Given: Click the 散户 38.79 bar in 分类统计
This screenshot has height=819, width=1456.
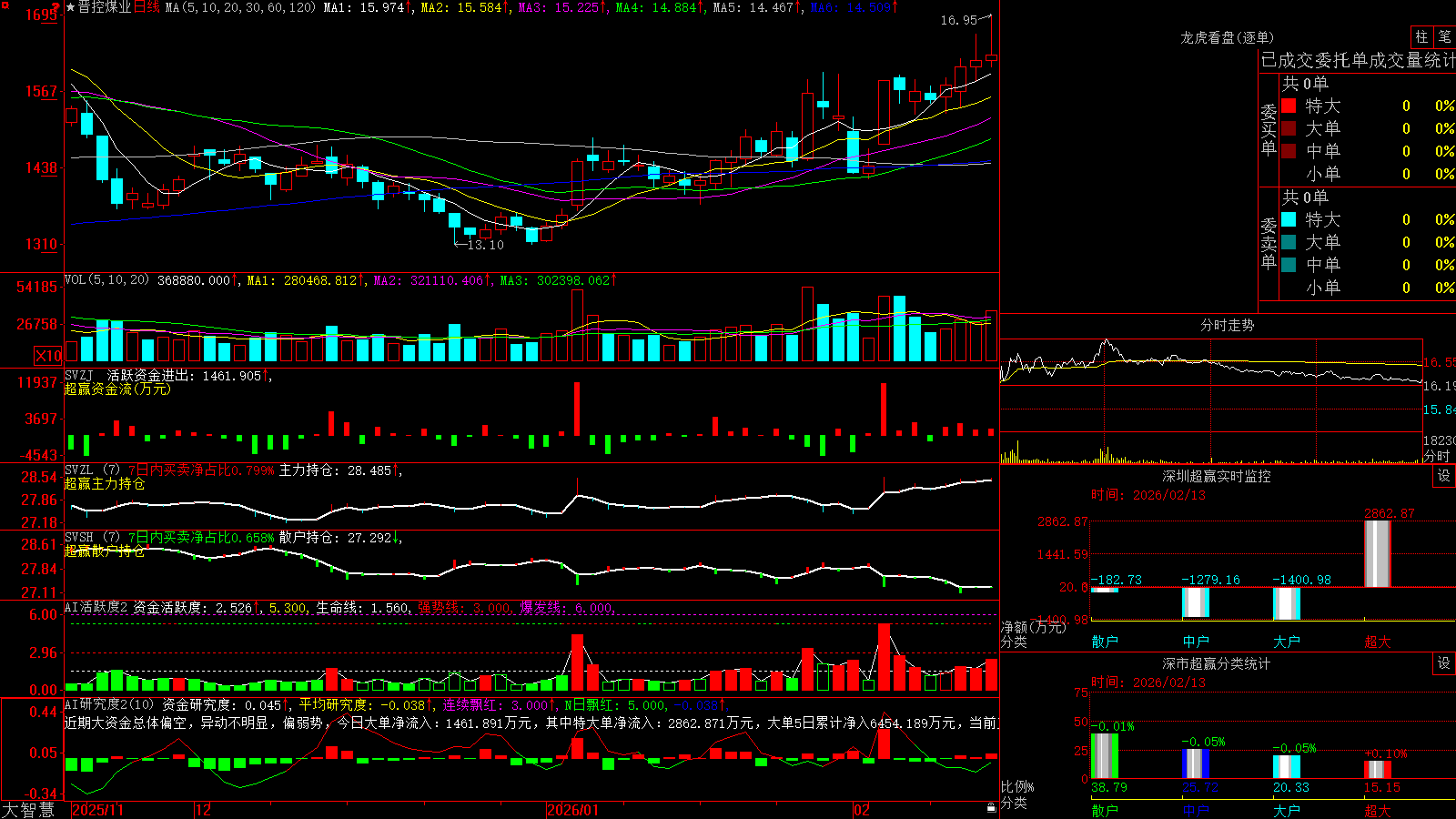Looking at the screenshot, I should tap(1105, 755).
